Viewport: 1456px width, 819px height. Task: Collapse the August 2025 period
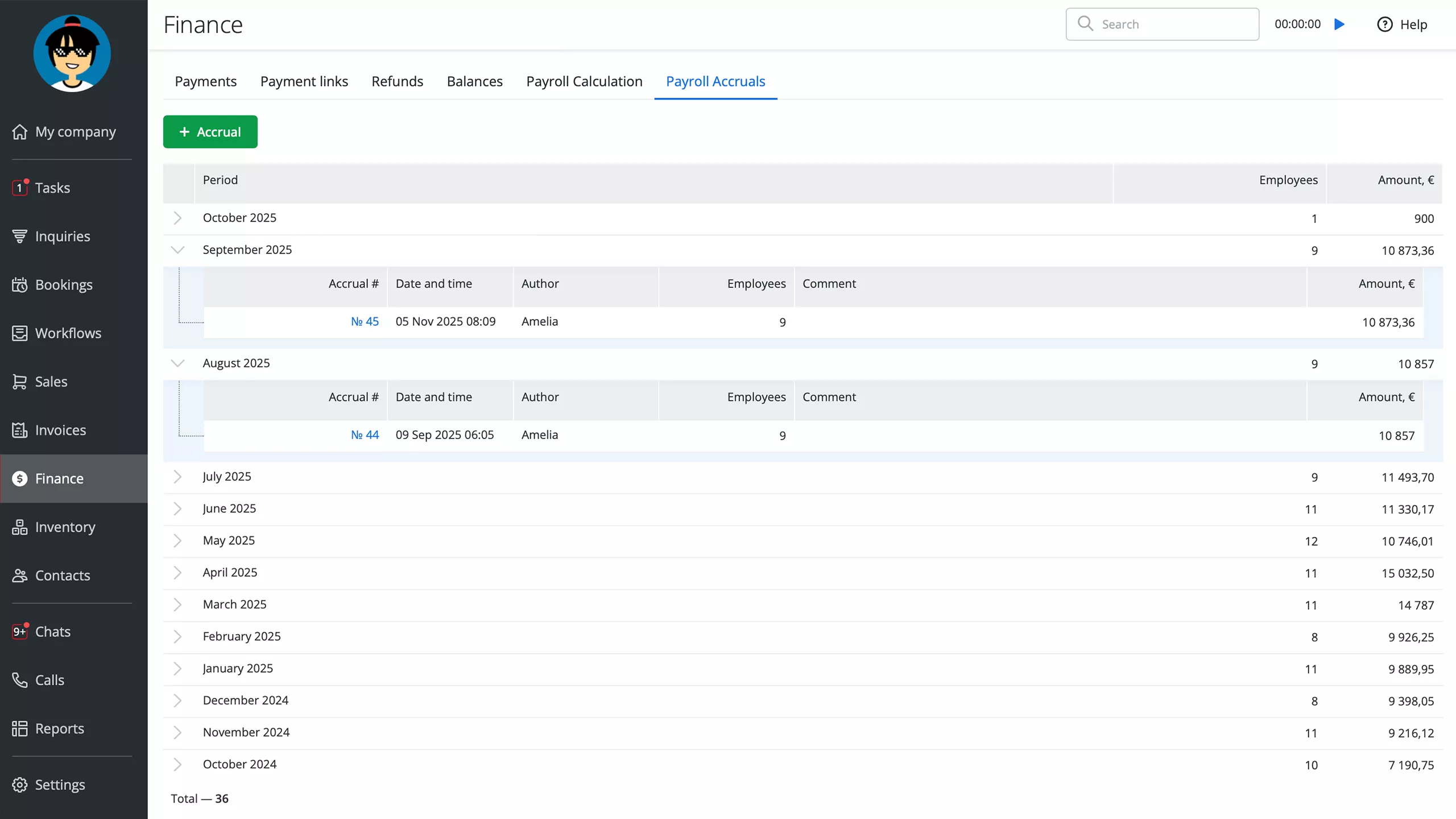click(177, 363)
